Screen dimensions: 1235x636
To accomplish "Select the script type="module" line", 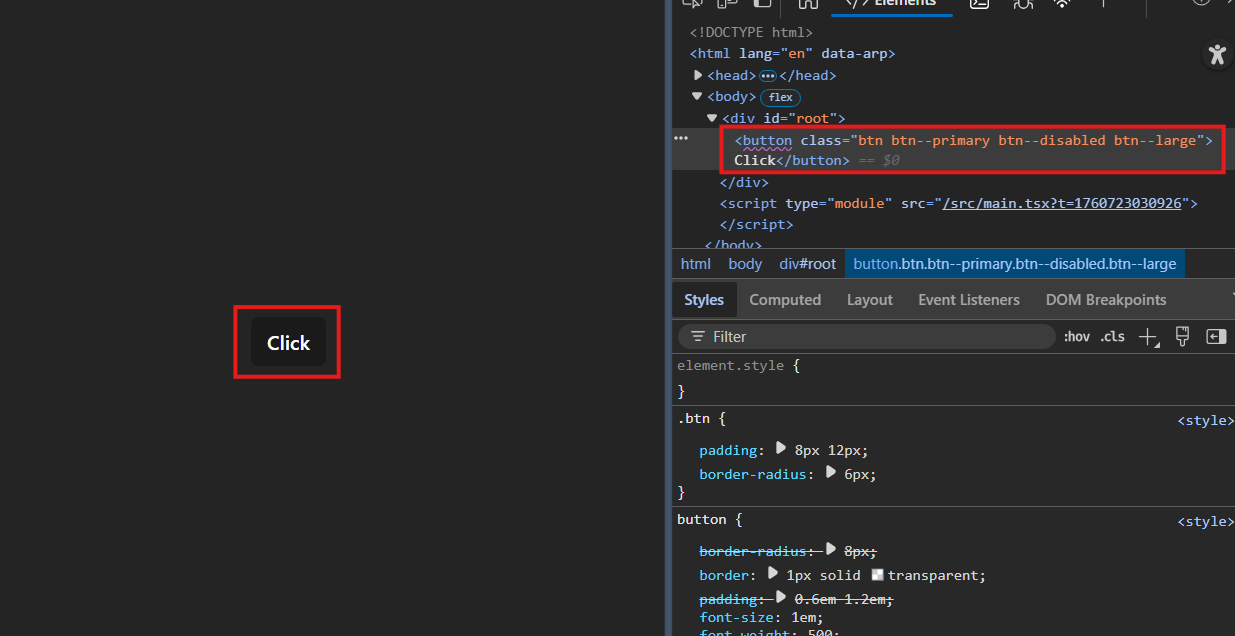I will (958, 203).
